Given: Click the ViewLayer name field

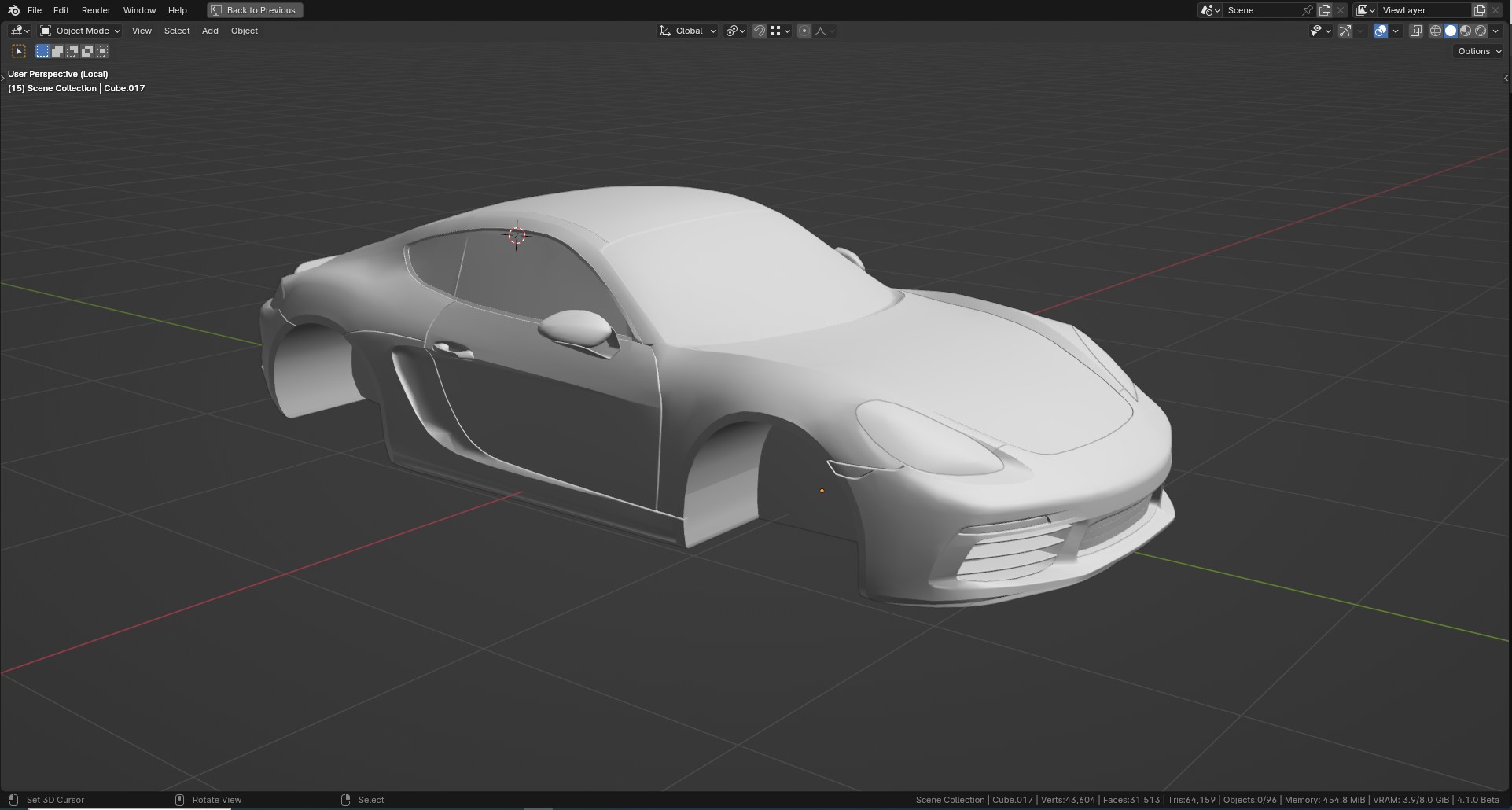Looking at the screenshot, I should coord(1424,10).
